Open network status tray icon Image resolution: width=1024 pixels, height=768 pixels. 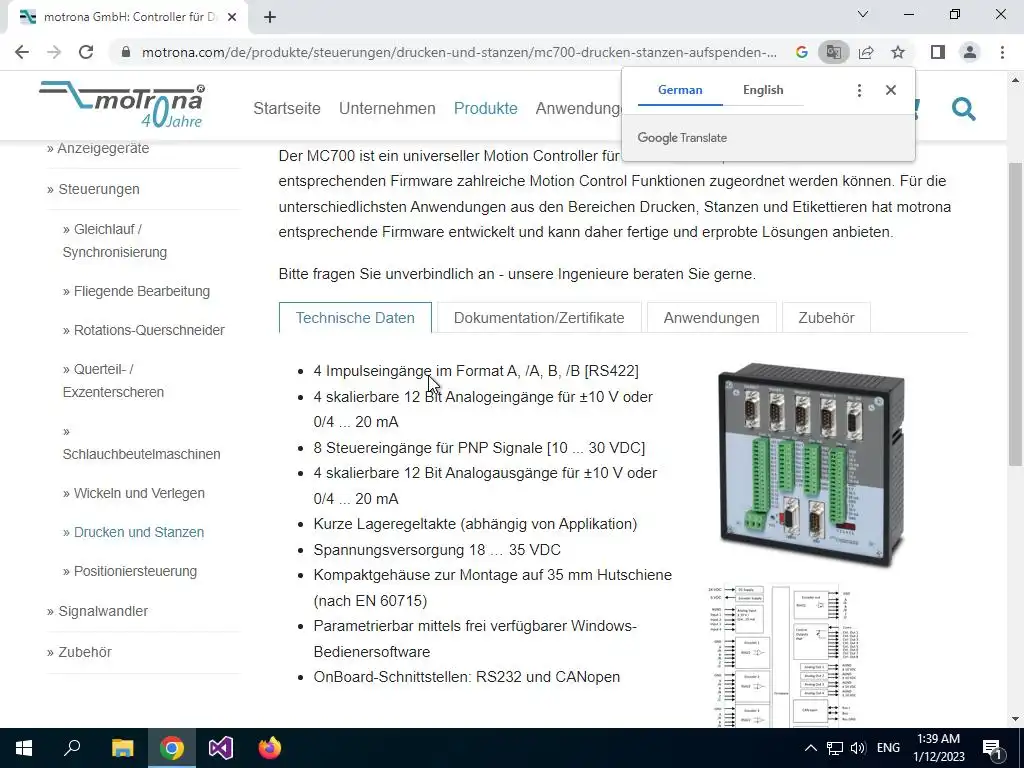pos(835,748)
